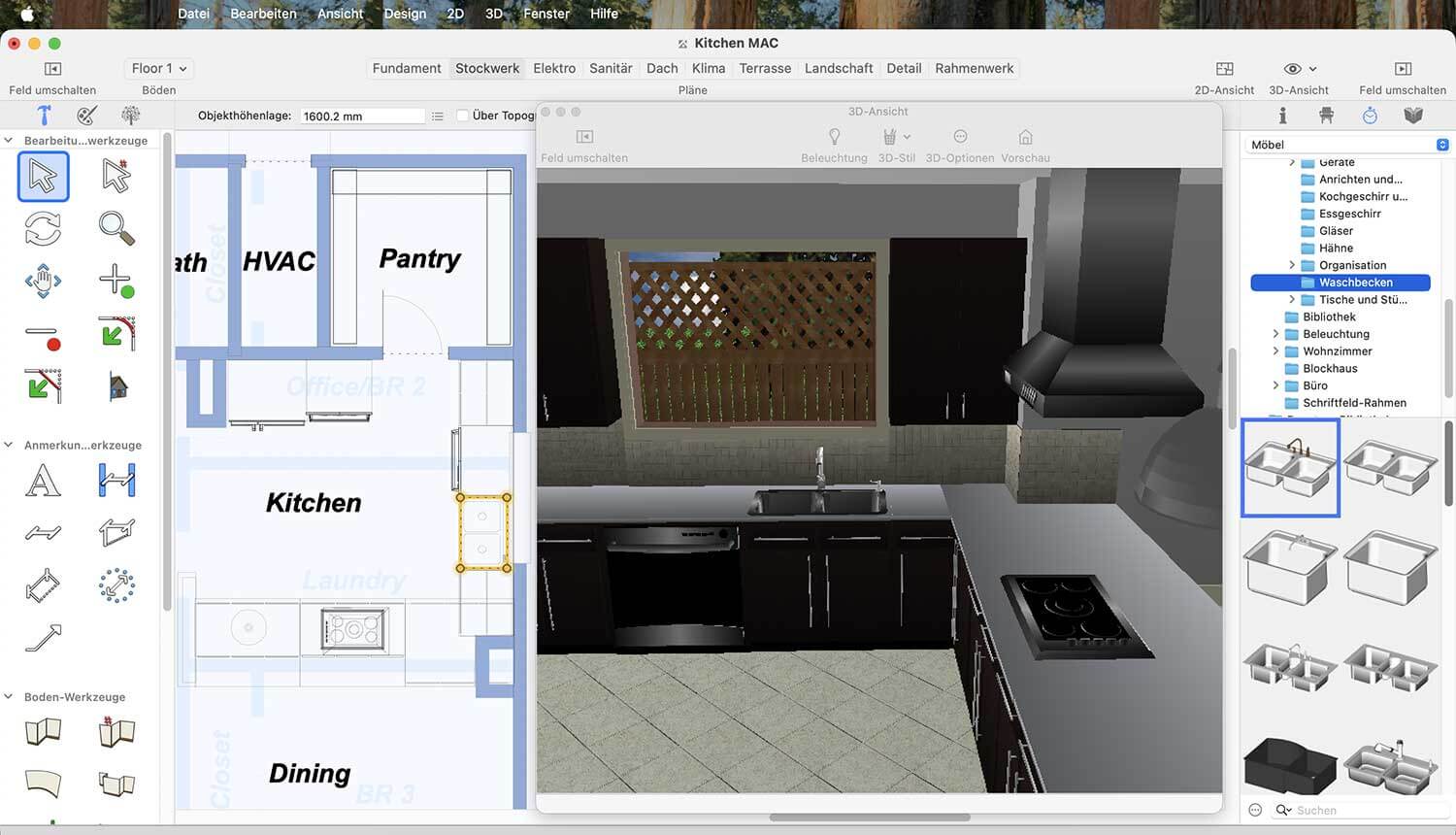Collapse the Anmerkun...erkzeuge section
Screen dimensions: 1456x835
9,446
